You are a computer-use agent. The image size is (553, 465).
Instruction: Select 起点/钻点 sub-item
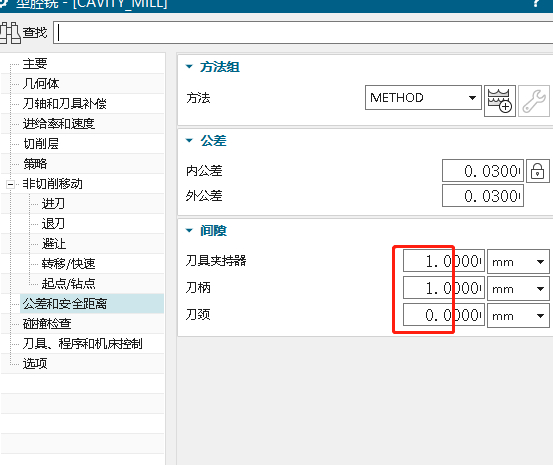(x=68, y=284)
